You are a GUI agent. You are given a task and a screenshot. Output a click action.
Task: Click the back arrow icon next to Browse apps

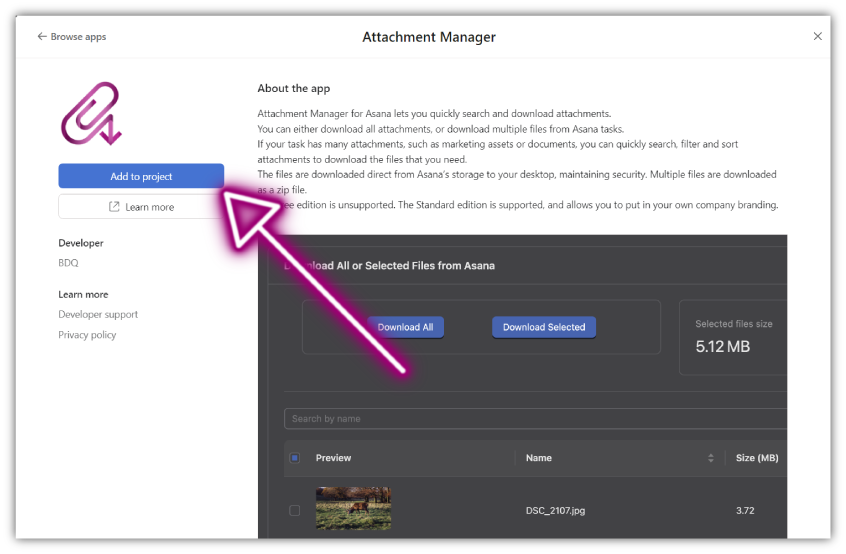point(42,36)
